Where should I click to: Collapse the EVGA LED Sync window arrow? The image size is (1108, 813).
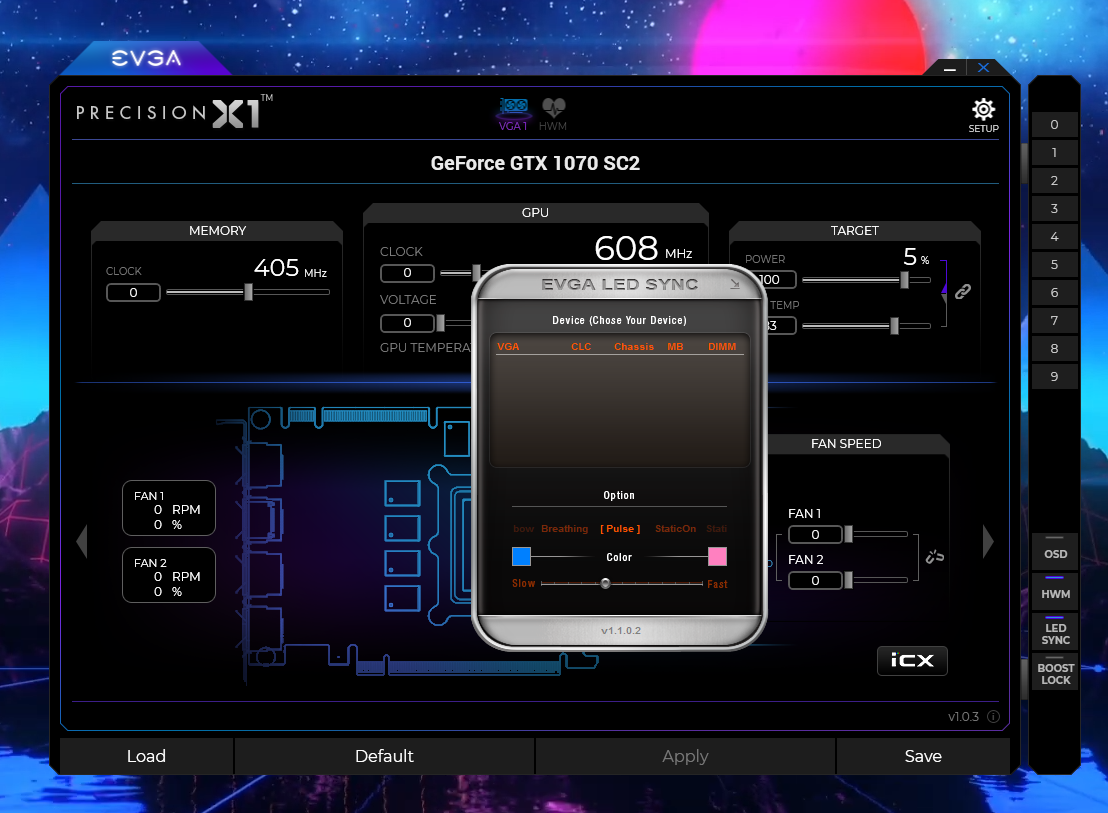pyautogui.click(x=735, y=284)
